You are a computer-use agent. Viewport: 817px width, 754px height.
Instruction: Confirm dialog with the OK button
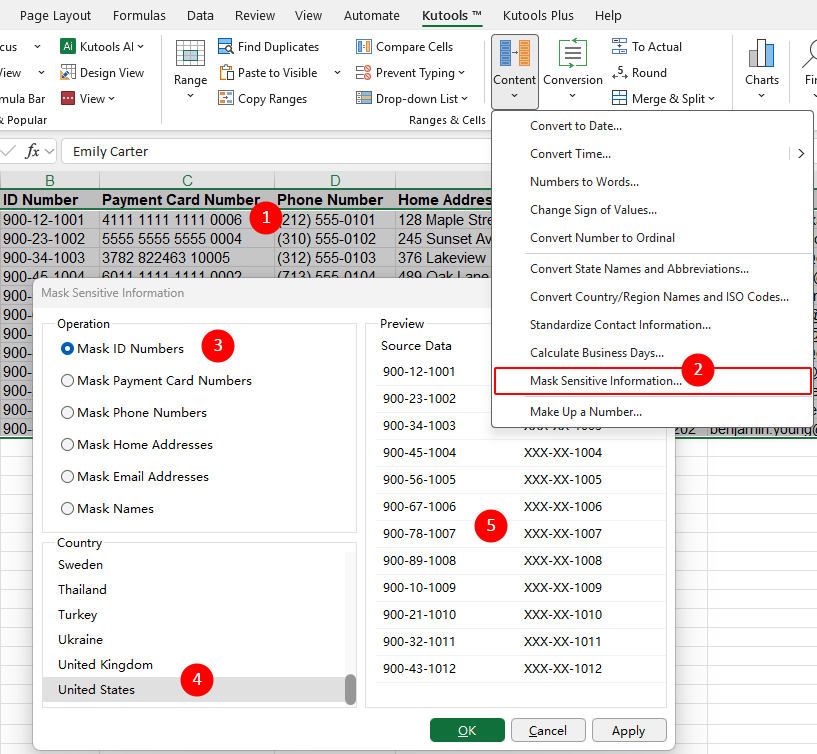467,730
